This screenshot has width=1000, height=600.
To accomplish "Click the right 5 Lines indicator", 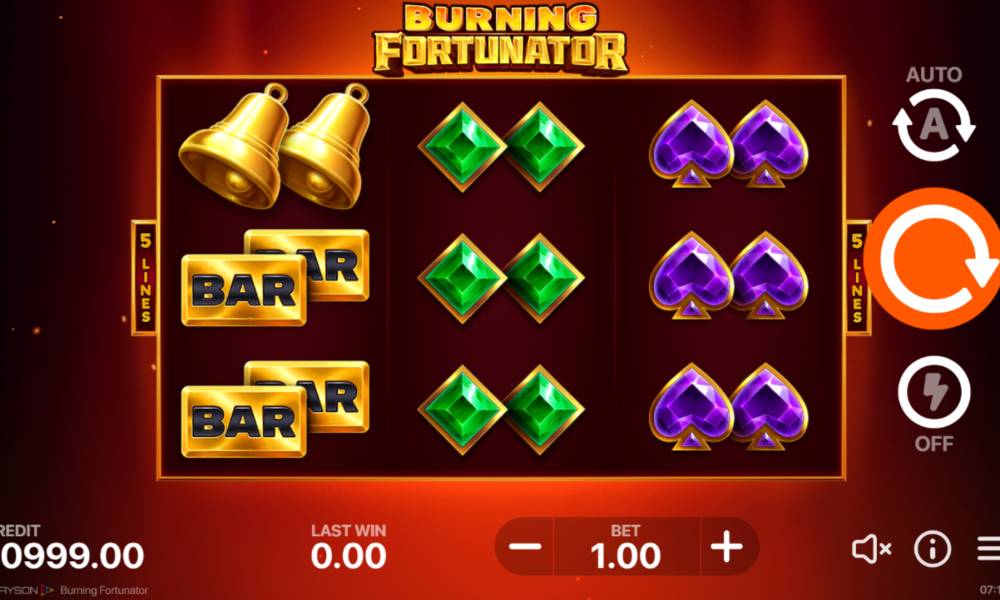I will (x=857, y=277).
